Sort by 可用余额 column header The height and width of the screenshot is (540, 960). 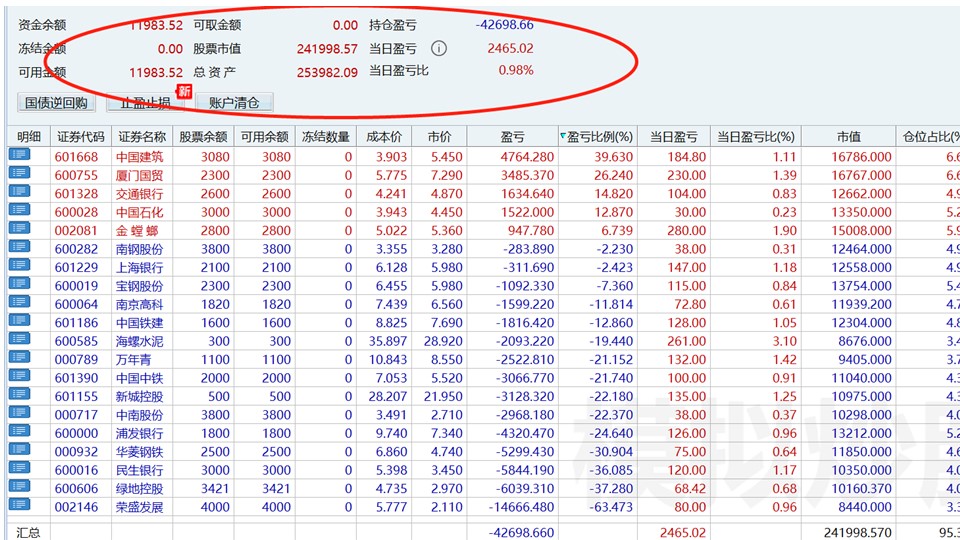click(264, 137)
